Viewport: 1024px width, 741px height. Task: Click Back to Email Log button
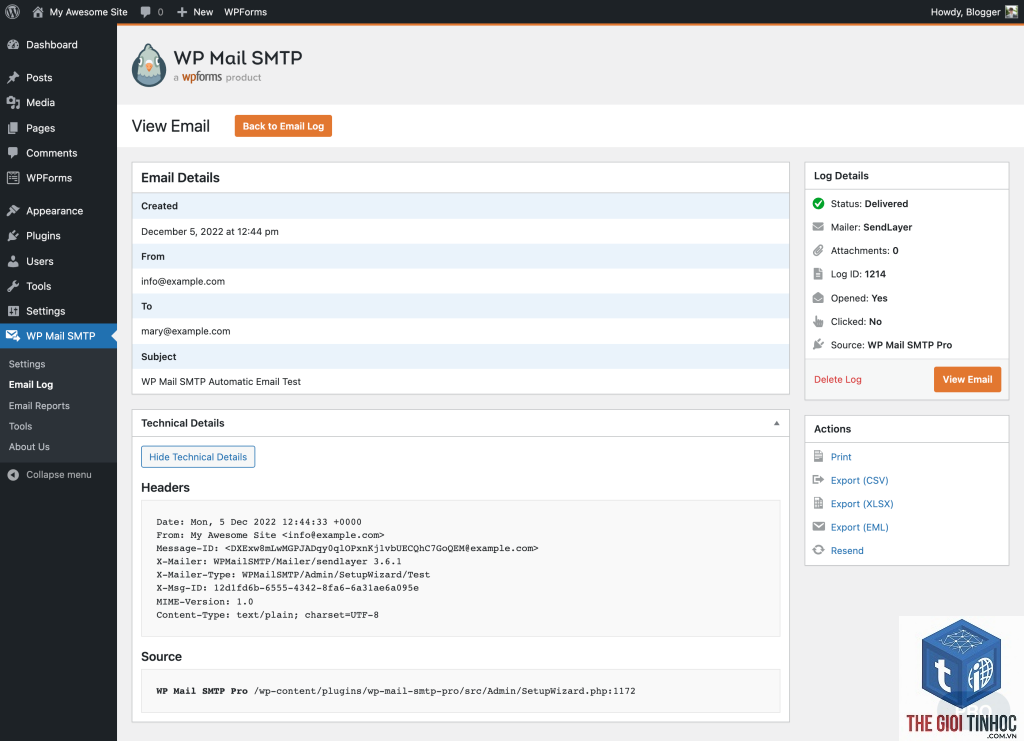(x=283, y=126)
